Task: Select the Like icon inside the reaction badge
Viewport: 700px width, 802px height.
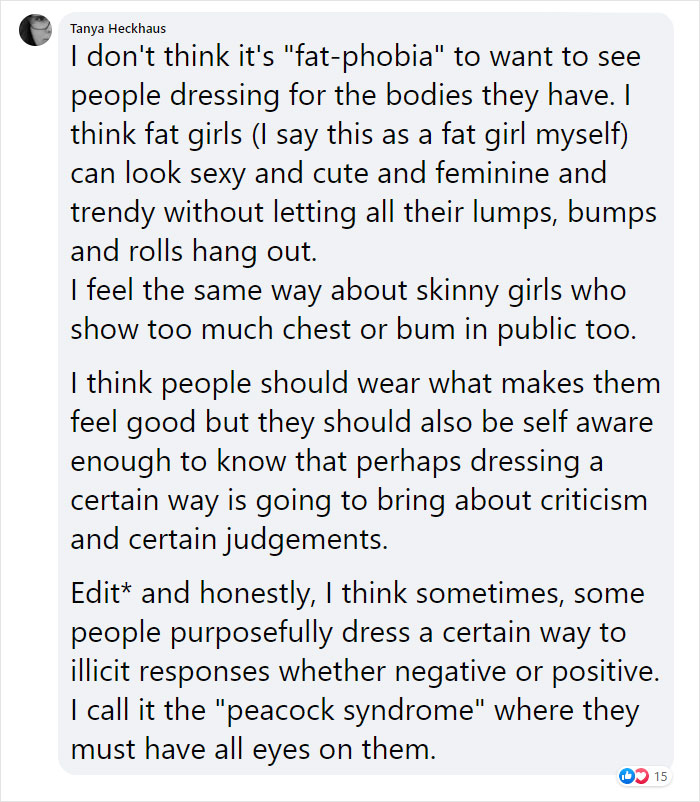Action: tap(626, 776)
